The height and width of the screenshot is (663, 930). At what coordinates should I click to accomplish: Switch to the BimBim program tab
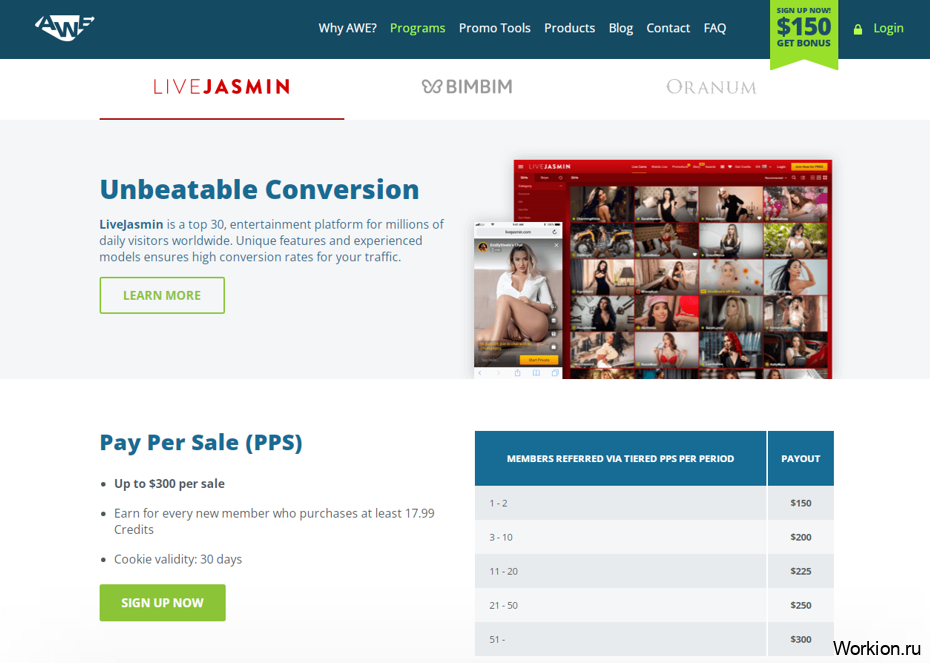pyautogui.click(x=467, y=87)
